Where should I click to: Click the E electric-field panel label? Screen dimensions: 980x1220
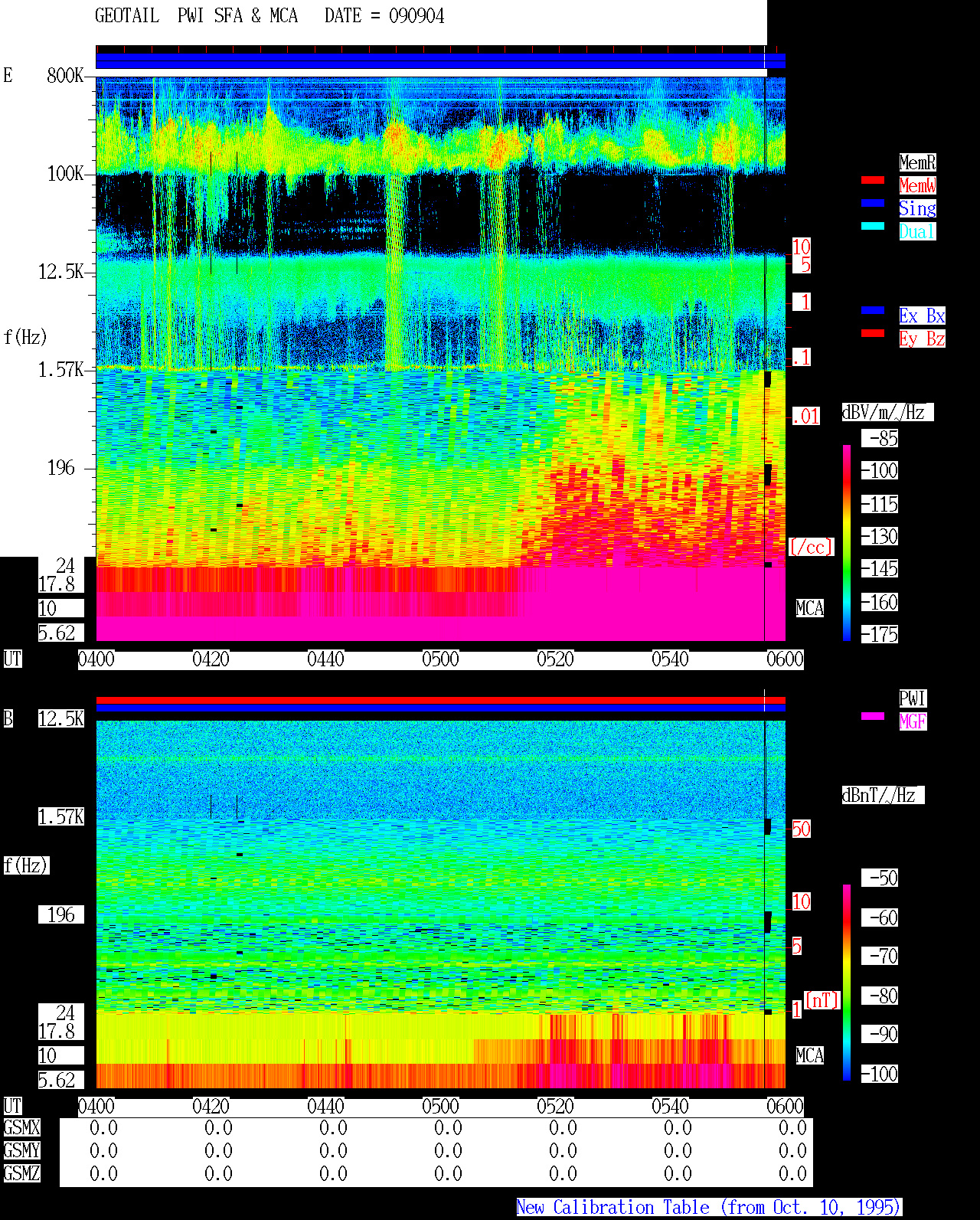pos(8,76)
